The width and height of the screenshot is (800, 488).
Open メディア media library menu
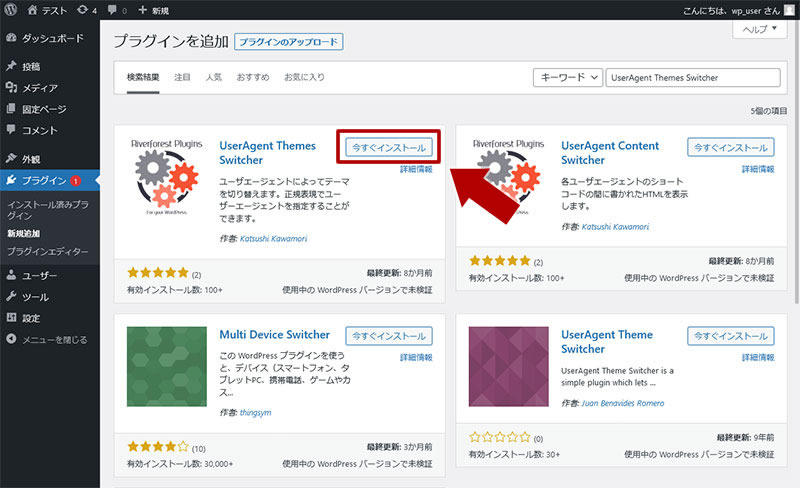pyautogui.click(x=50, y=88)
